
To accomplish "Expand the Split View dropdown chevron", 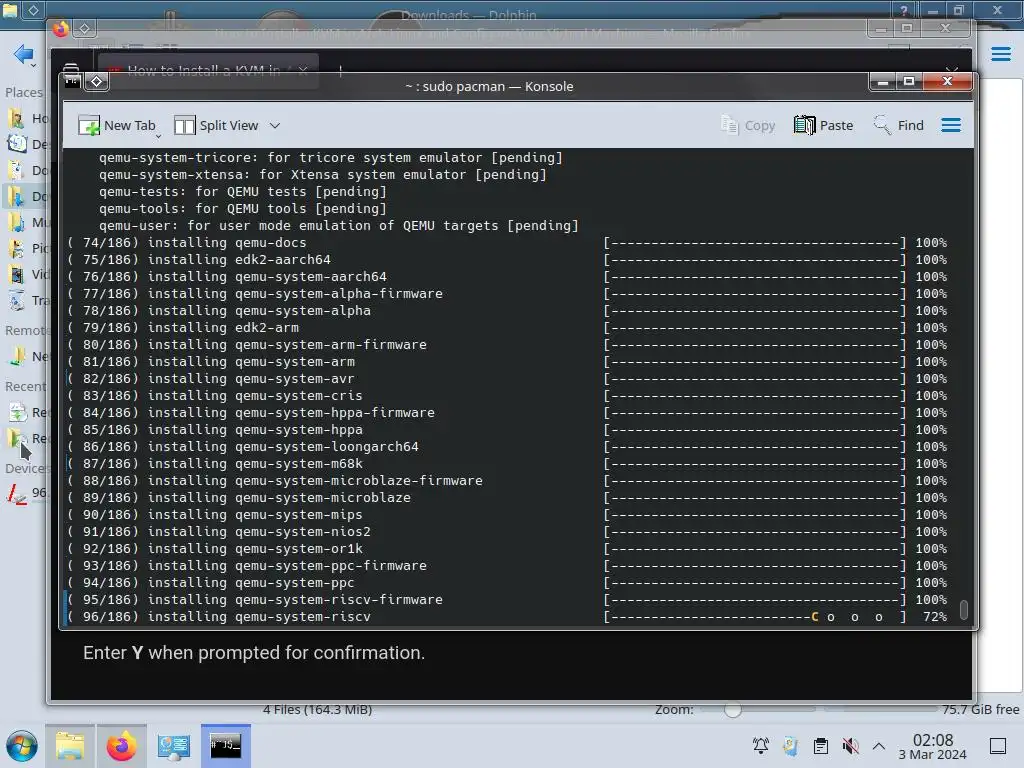I will tap(275, 125).
